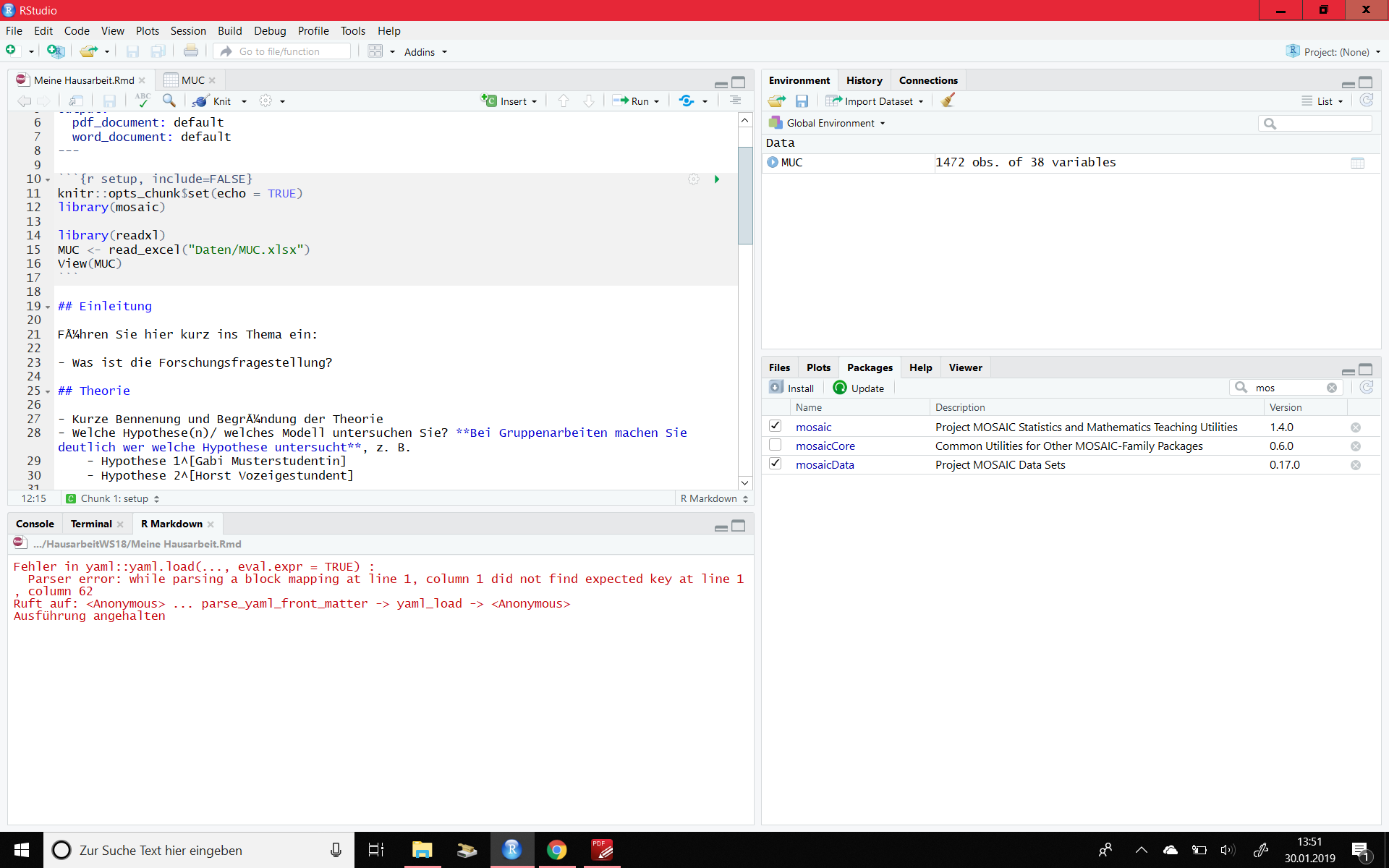Open MUC data viewer grid icon
Viewport: 1389px width, 868px height.
[x=1357, y=163]
